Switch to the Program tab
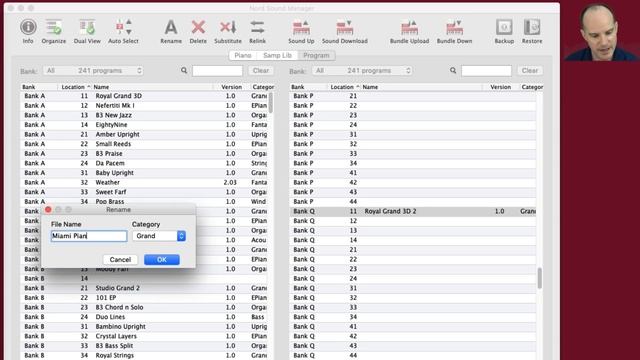The height and width of the screenshot is (360, 640). [316, 56]
